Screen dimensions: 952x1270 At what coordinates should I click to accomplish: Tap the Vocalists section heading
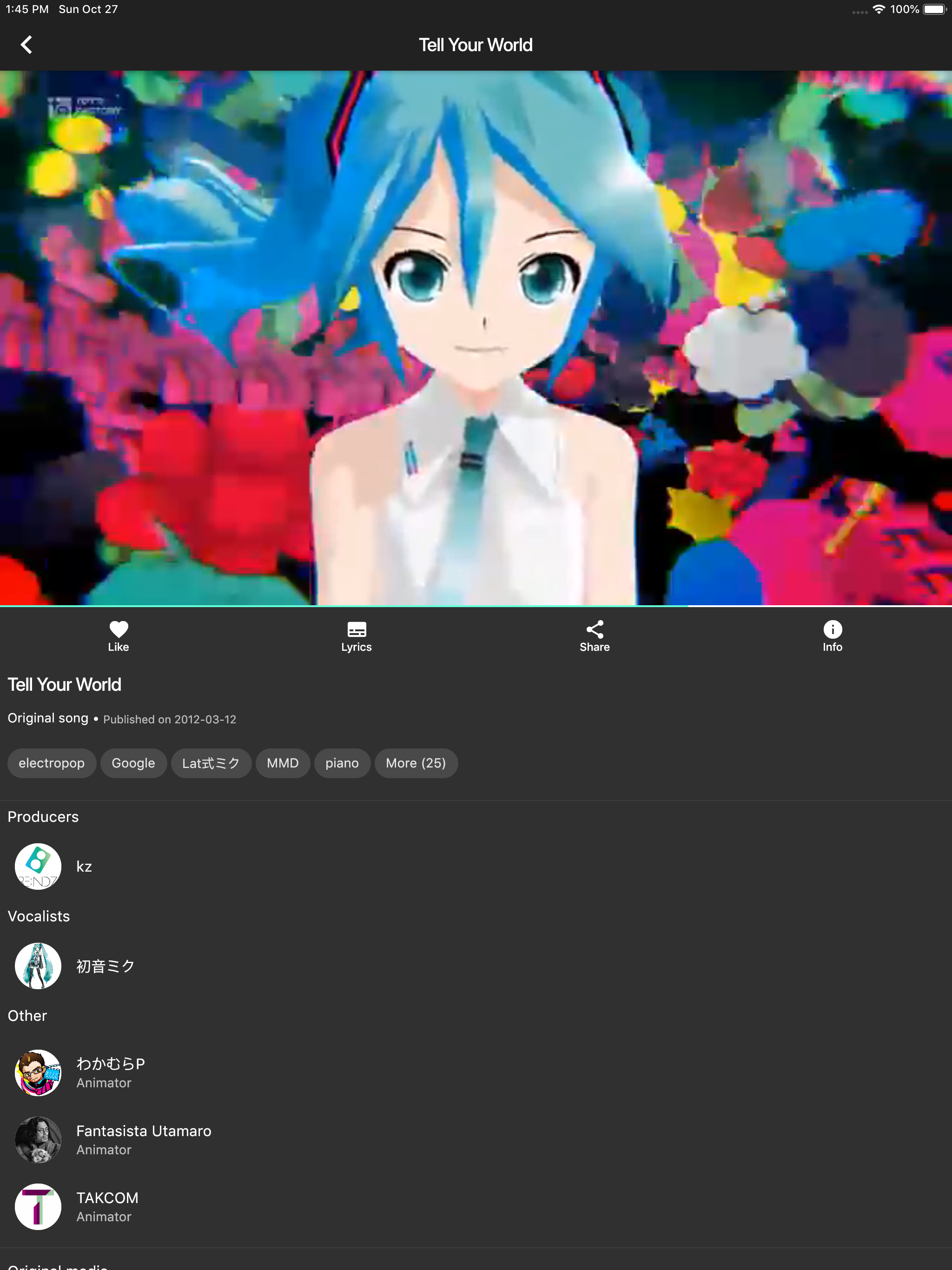point(39,916)
